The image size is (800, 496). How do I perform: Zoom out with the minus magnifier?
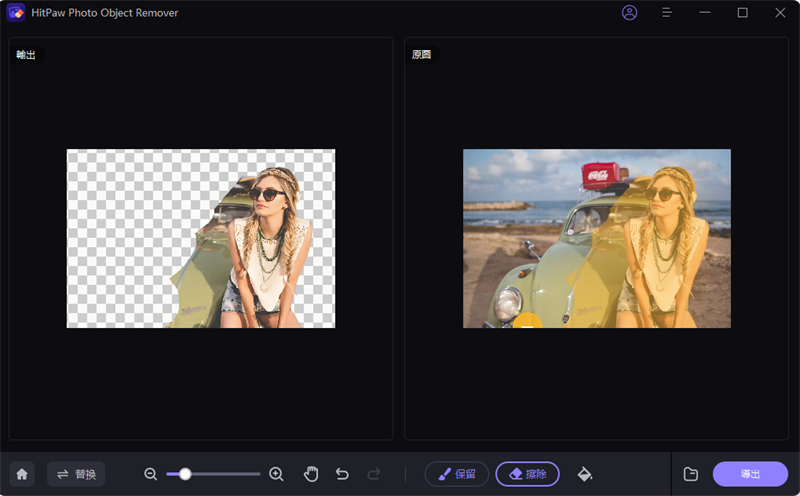click(151, 474)
